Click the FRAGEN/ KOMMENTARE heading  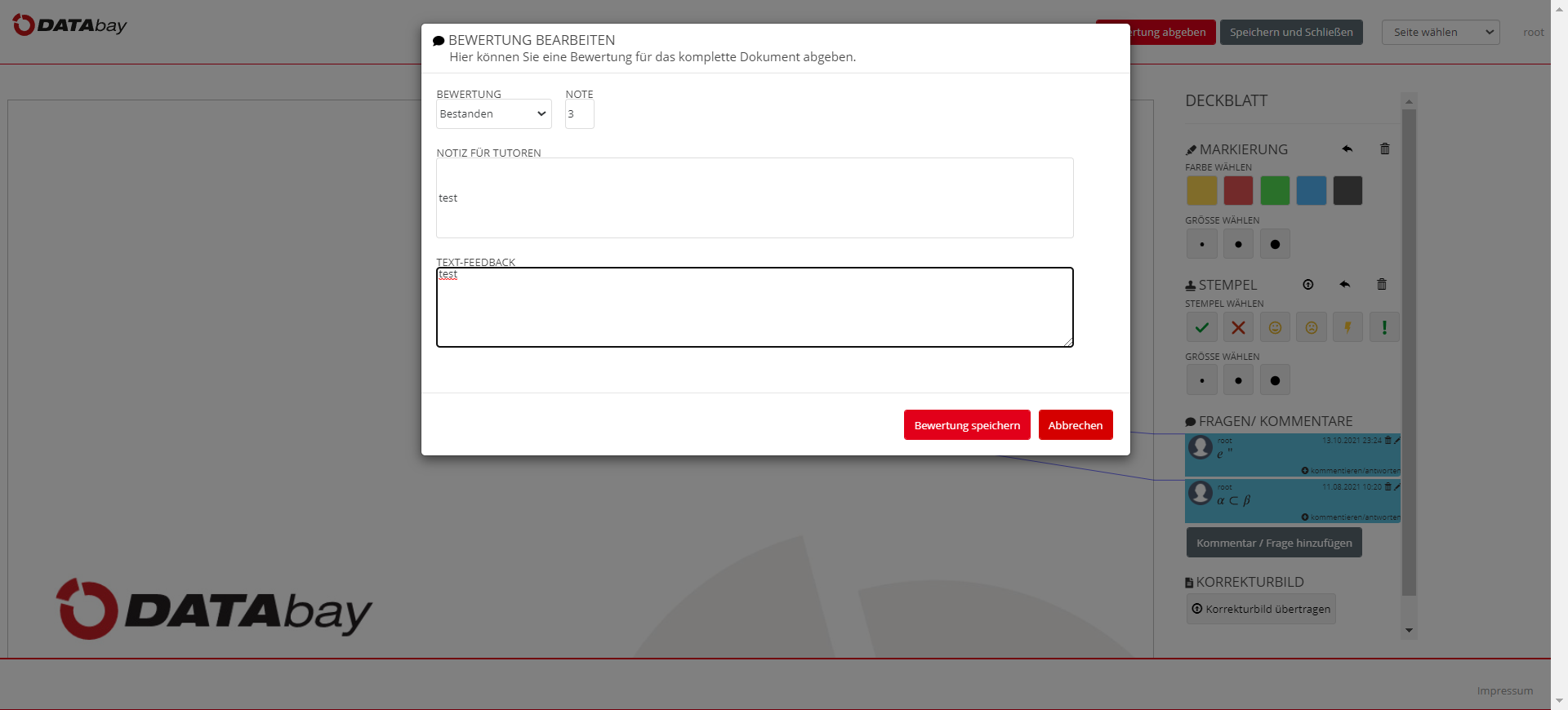click(x=1276, y=421)
